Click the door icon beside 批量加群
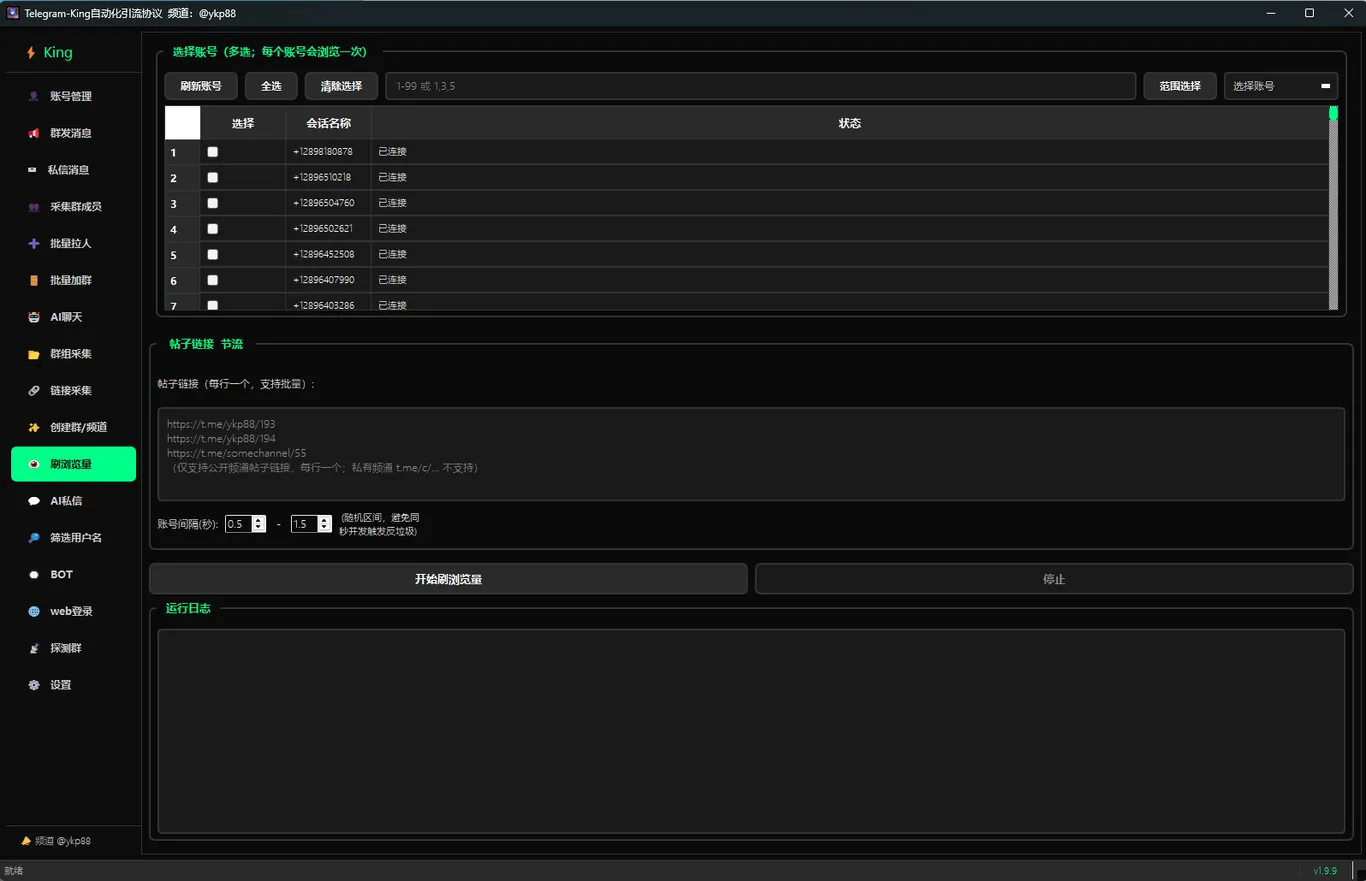1366x881 pixels. [x=34, y=280]
